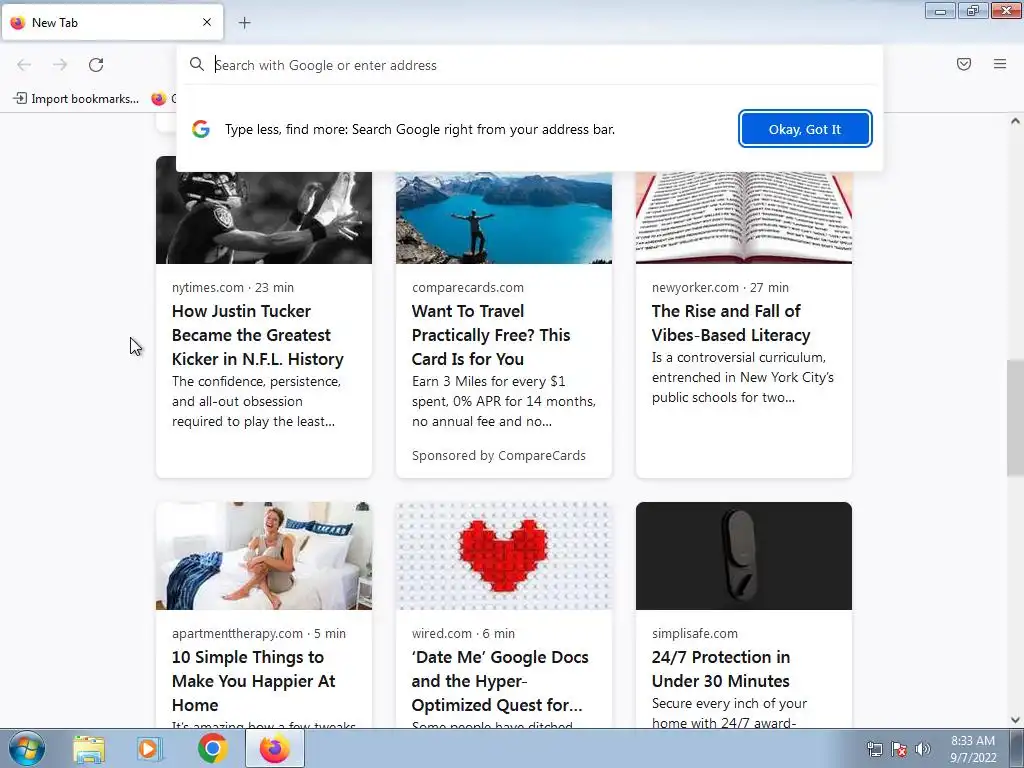
Task: Click the controversial curriculum description text
Action: coord(743,377)
